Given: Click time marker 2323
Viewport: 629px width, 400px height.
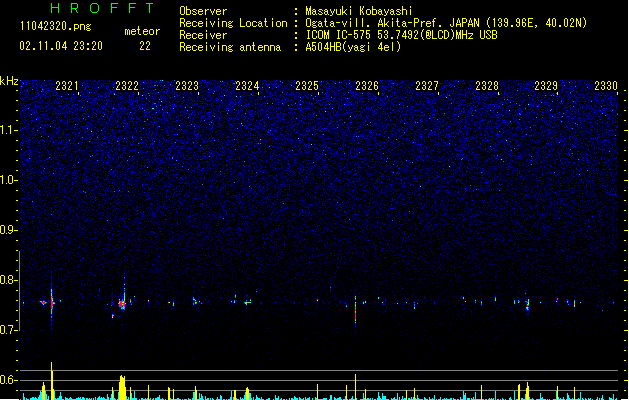Looking at the screenshot, I should point(187,86).
